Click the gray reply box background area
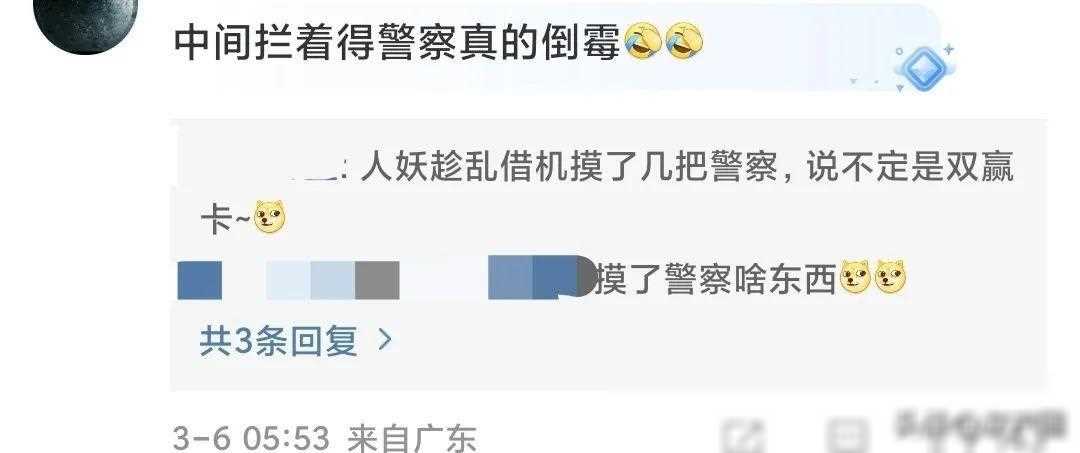This screenshot has width=1080, height=453. [x=608, y=254]
